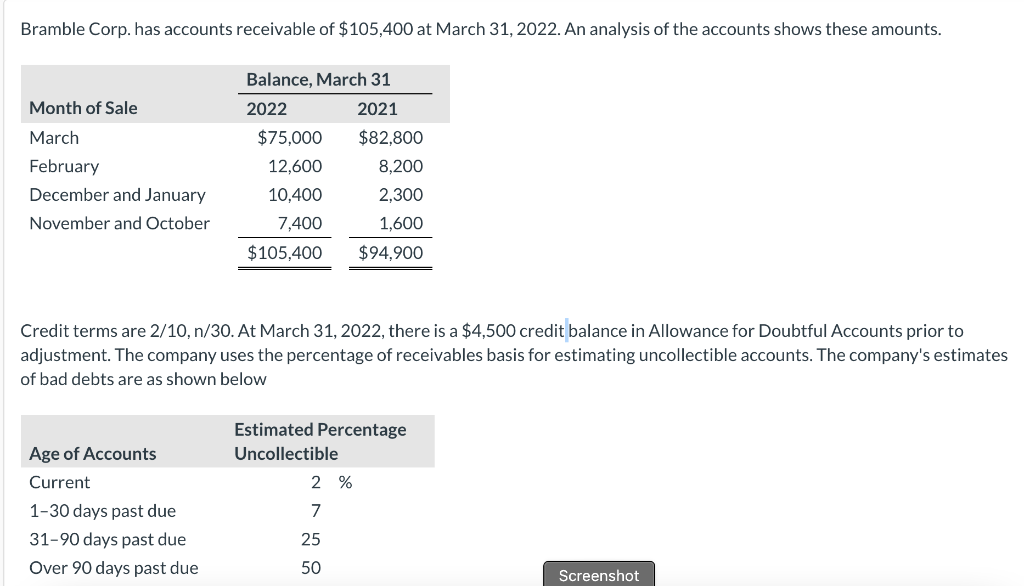Click the 1–30 days past due row
Viewport: 1024px width, 586px height.
pos(103,511)
